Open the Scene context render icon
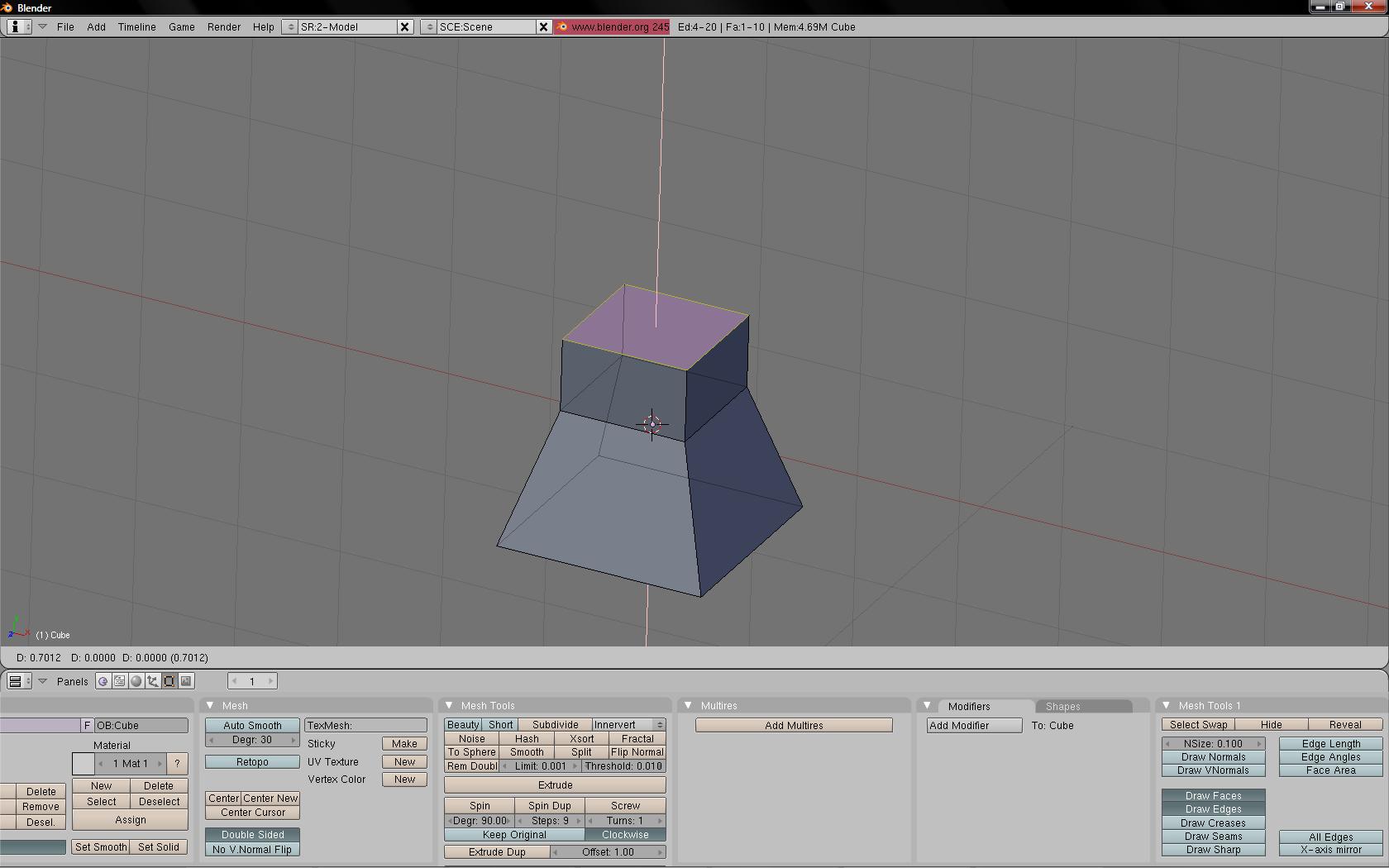1389x868 pixels. [186, 681]
